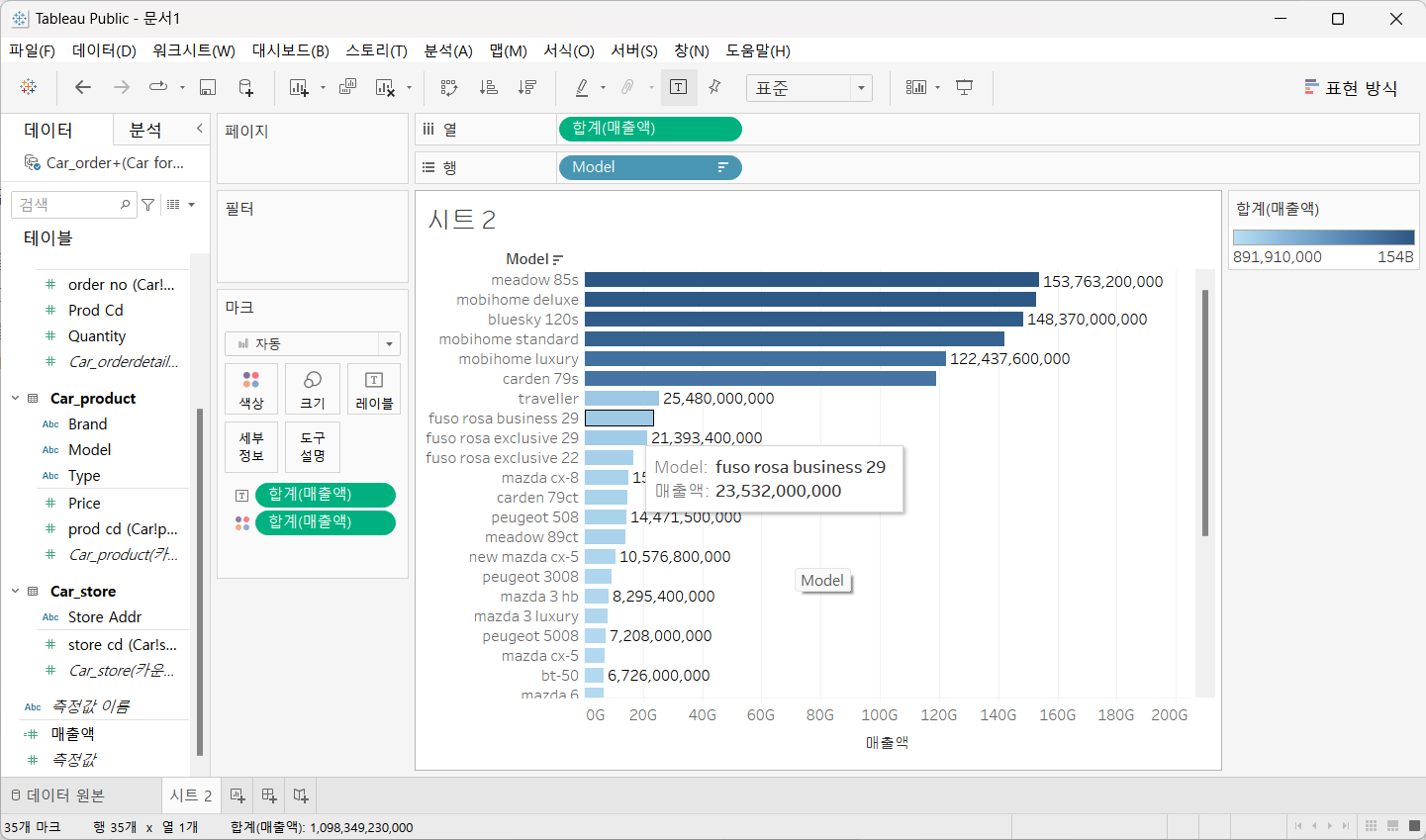Open the 파일(F) menu
The height and width of the screenshot is (840, 1426).
pos(32,50)
